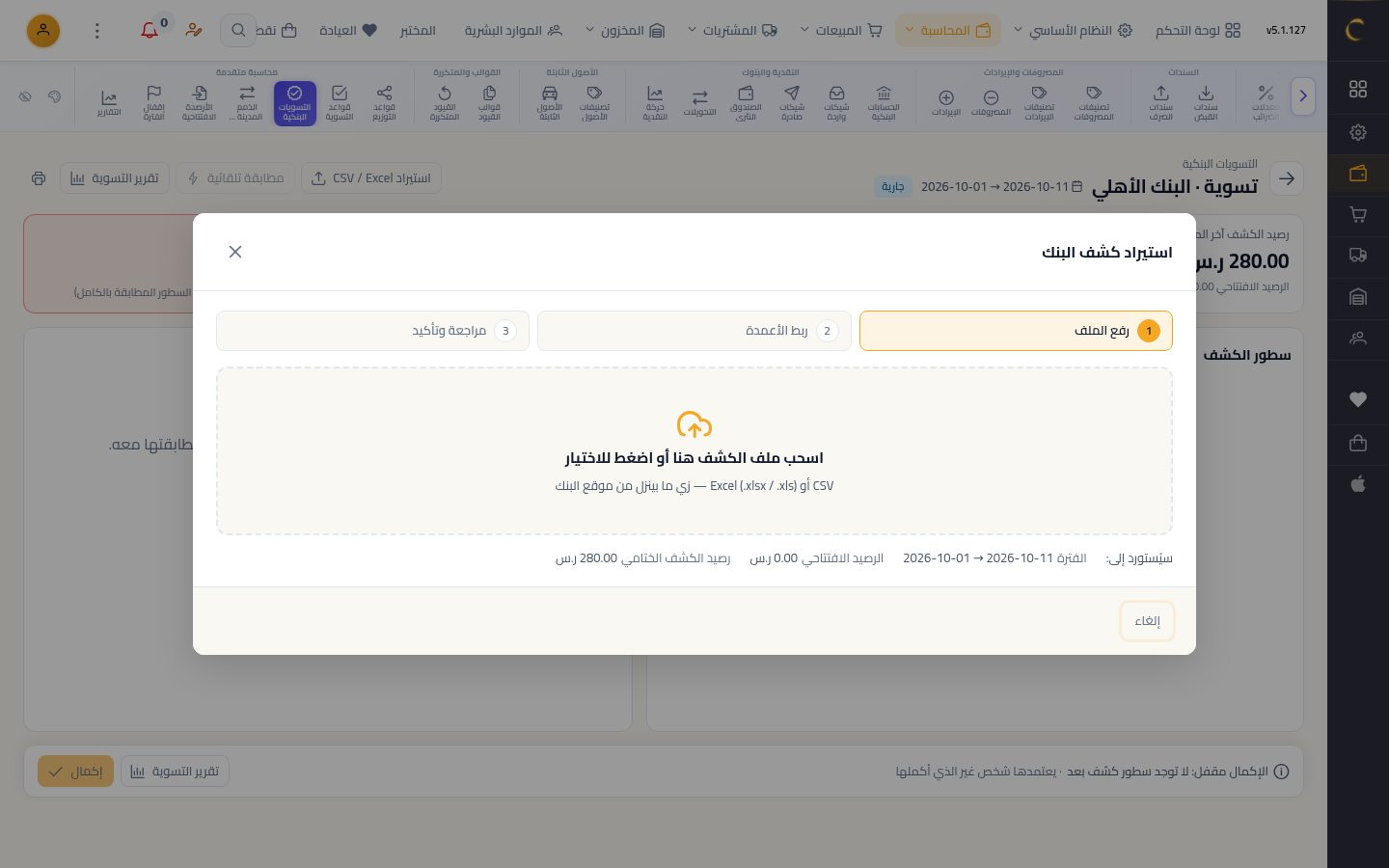Click the مطابقة تلقائية button
This screenshot has height=868, width=1389.
(235, 178)
